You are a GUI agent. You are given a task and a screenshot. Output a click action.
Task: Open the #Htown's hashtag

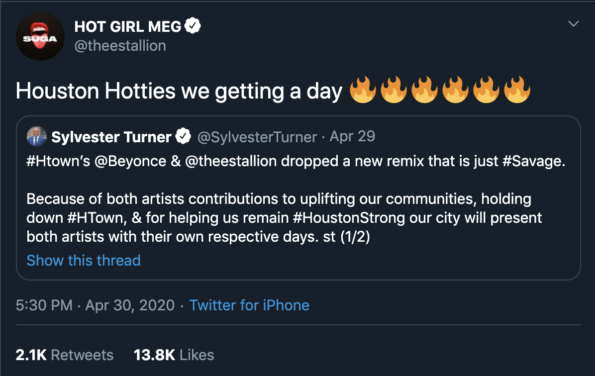pyautogui.click(x=58, y=161)
